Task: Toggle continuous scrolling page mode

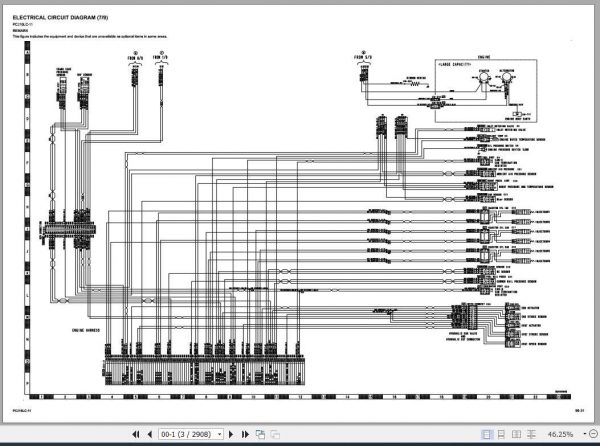Action: pos(501,434)
